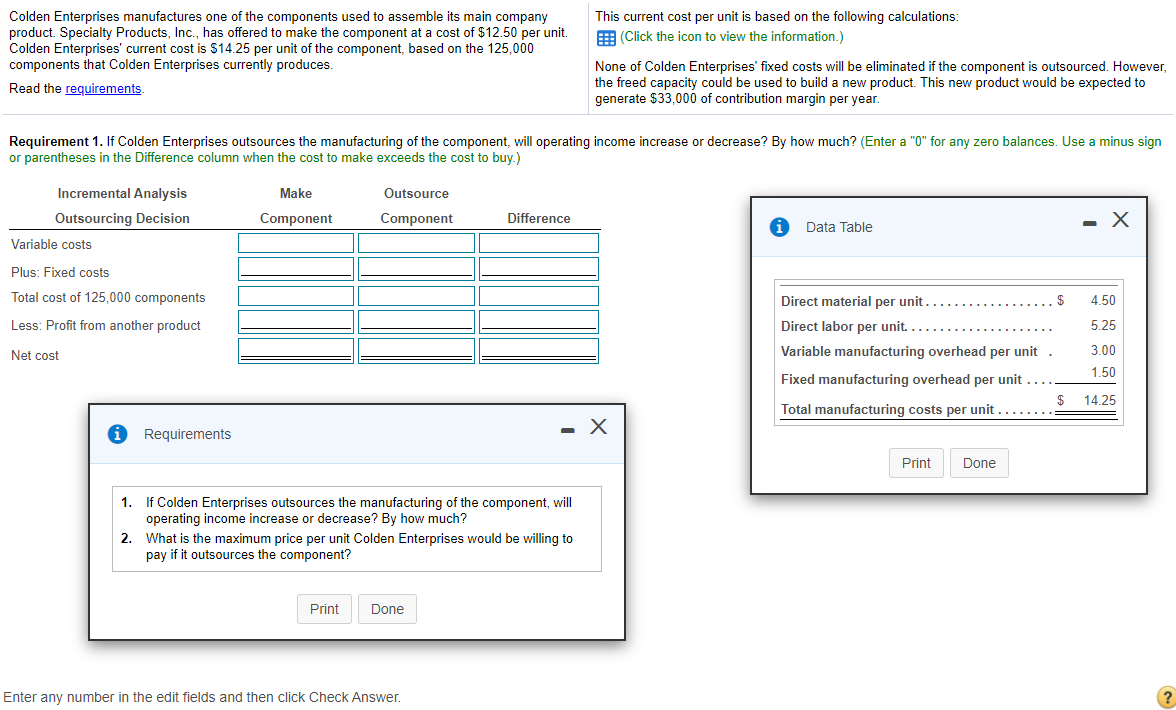Select Variable costs Make Component field
This screenshot has height=710, width=1176.
point(296,243)
